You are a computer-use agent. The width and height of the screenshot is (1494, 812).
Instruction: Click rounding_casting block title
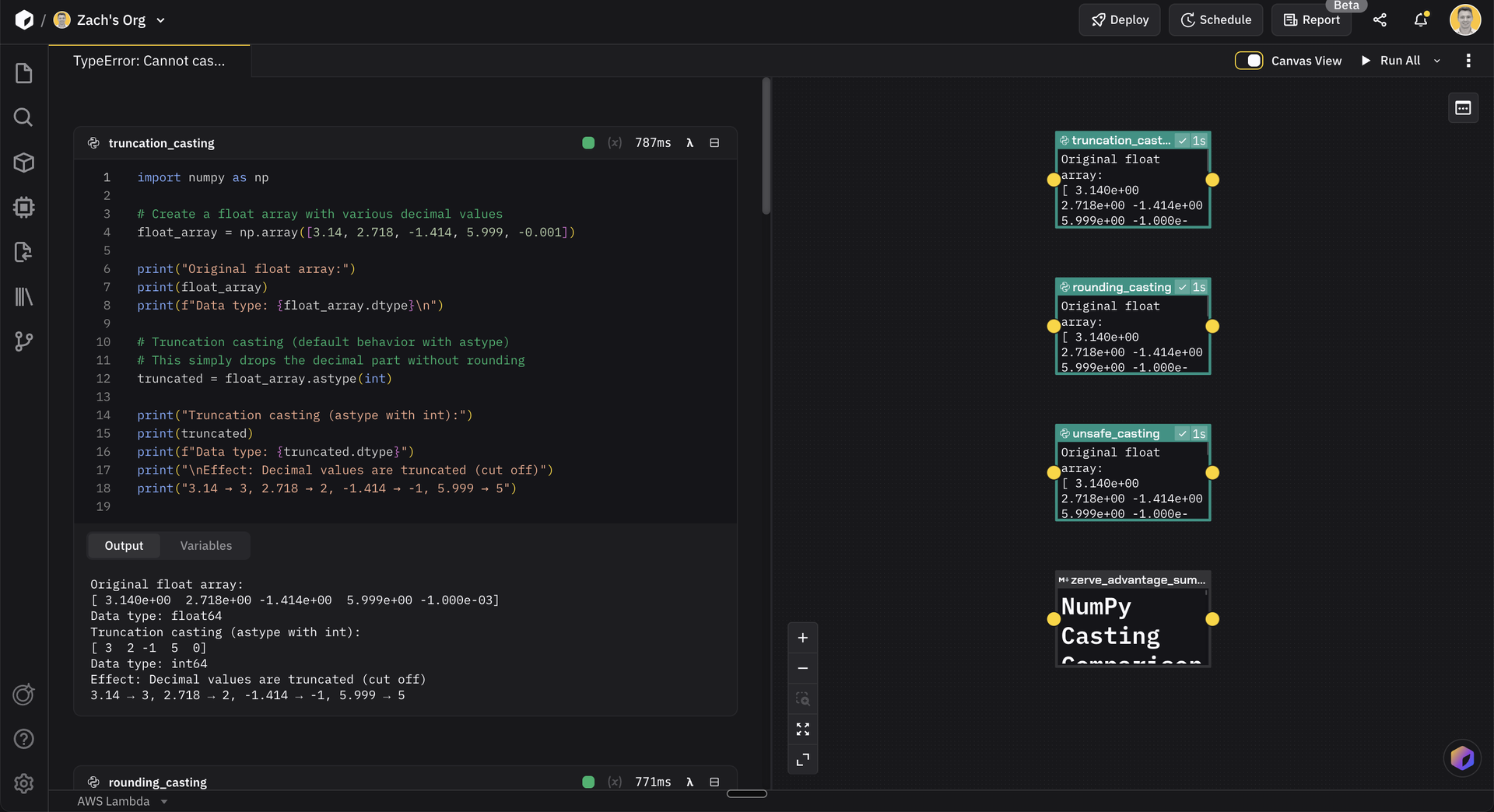(x=157, y=782)
